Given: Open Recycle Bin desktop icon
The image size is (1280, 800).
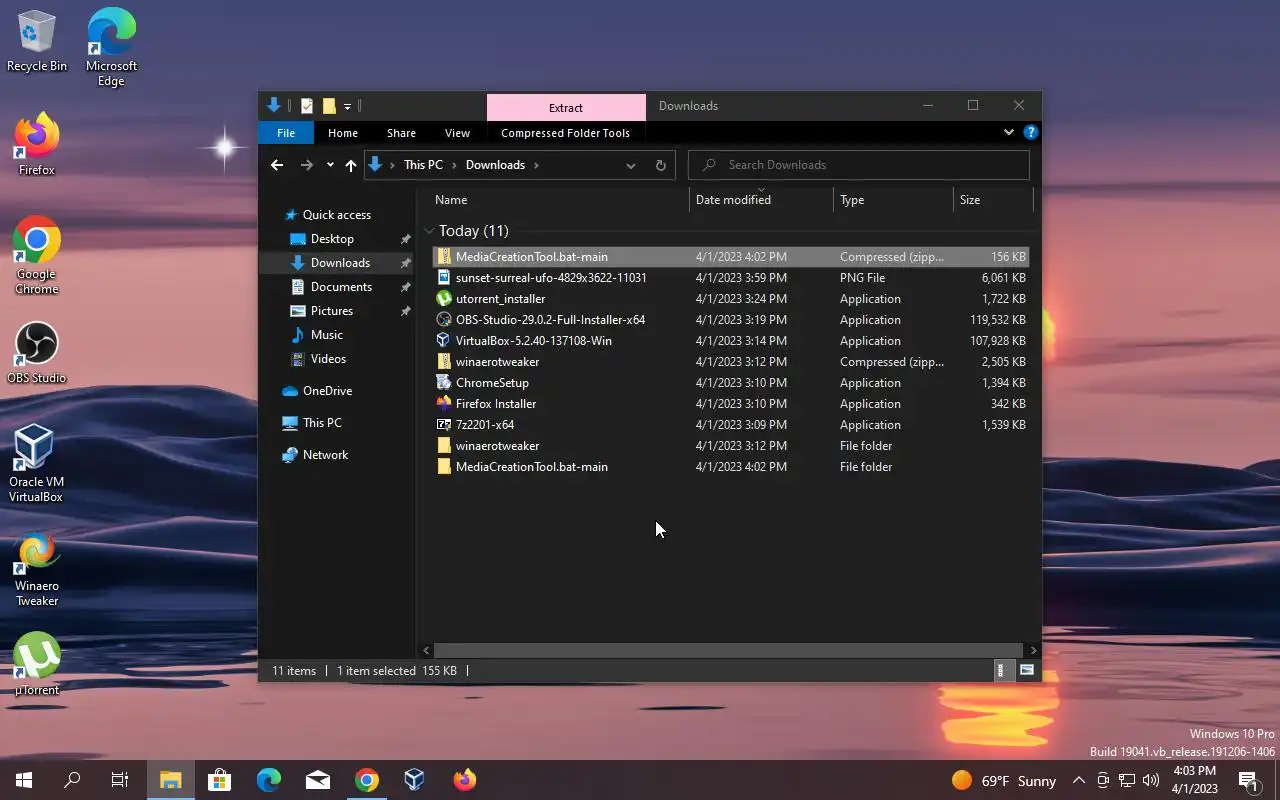Looking at the screenshot, I should (37, 42).
